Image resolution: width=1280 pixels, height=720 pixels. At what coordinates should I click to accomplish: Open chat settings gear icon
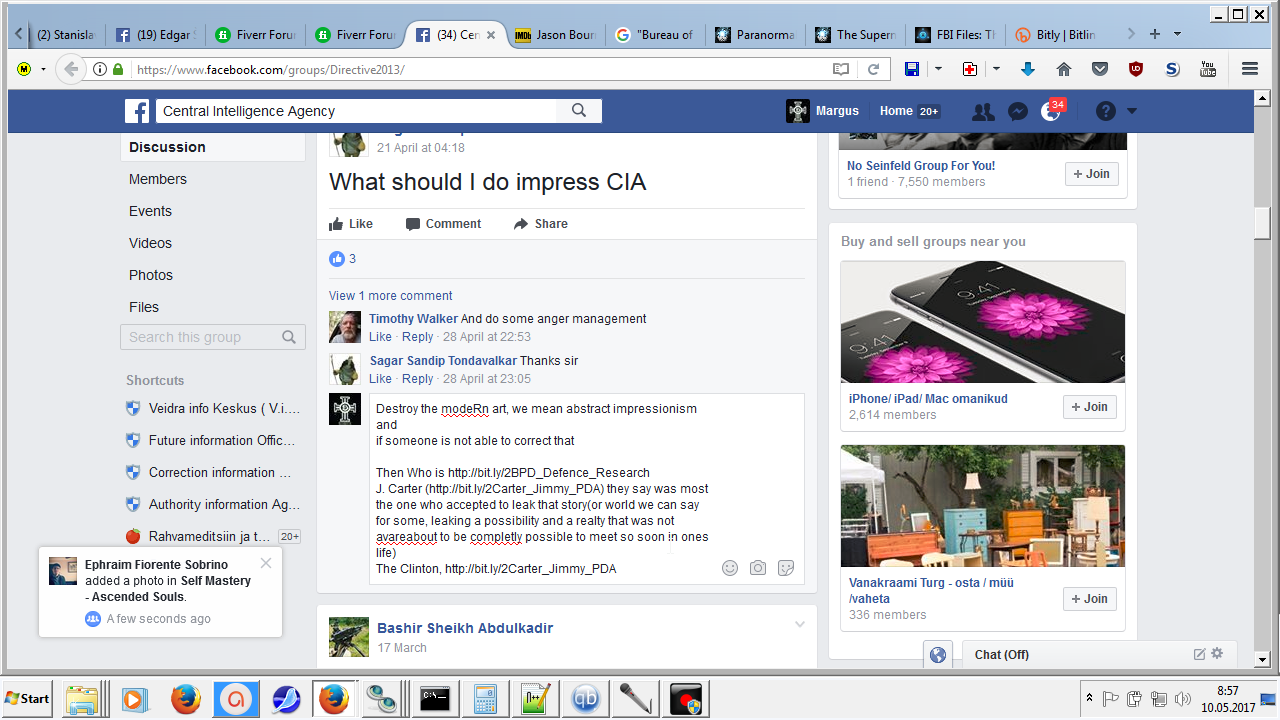tap(1217, 654)
